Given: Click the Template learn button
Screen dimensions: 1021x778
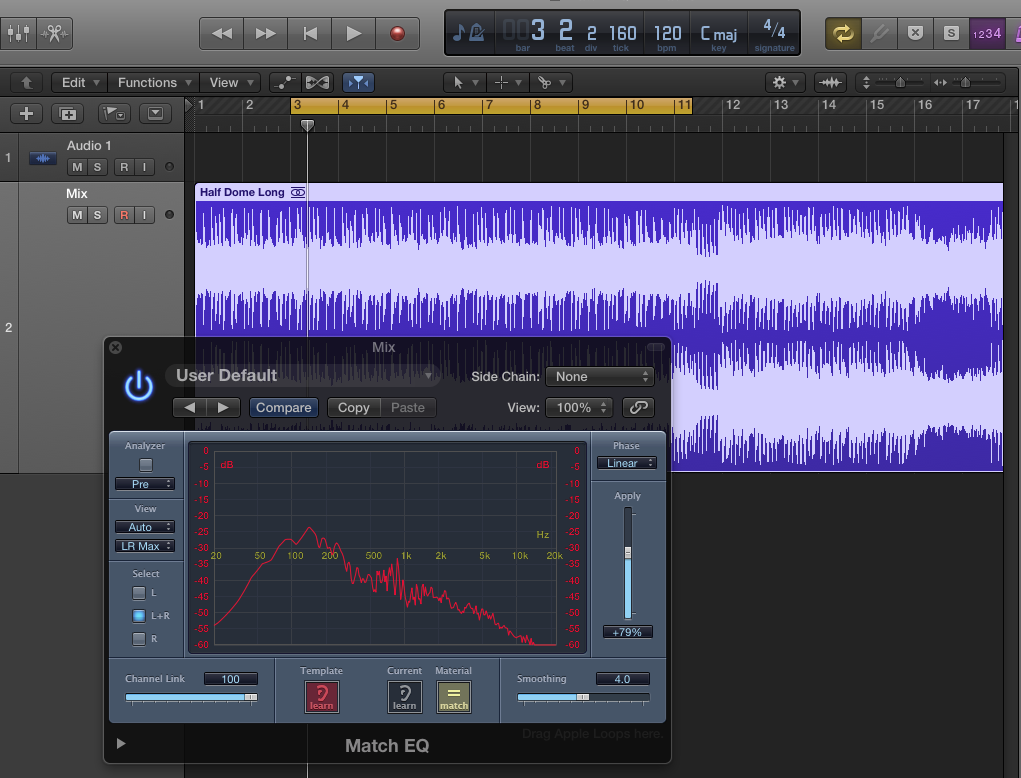Looking at the screenshot, I should click(x=322, y=697).
